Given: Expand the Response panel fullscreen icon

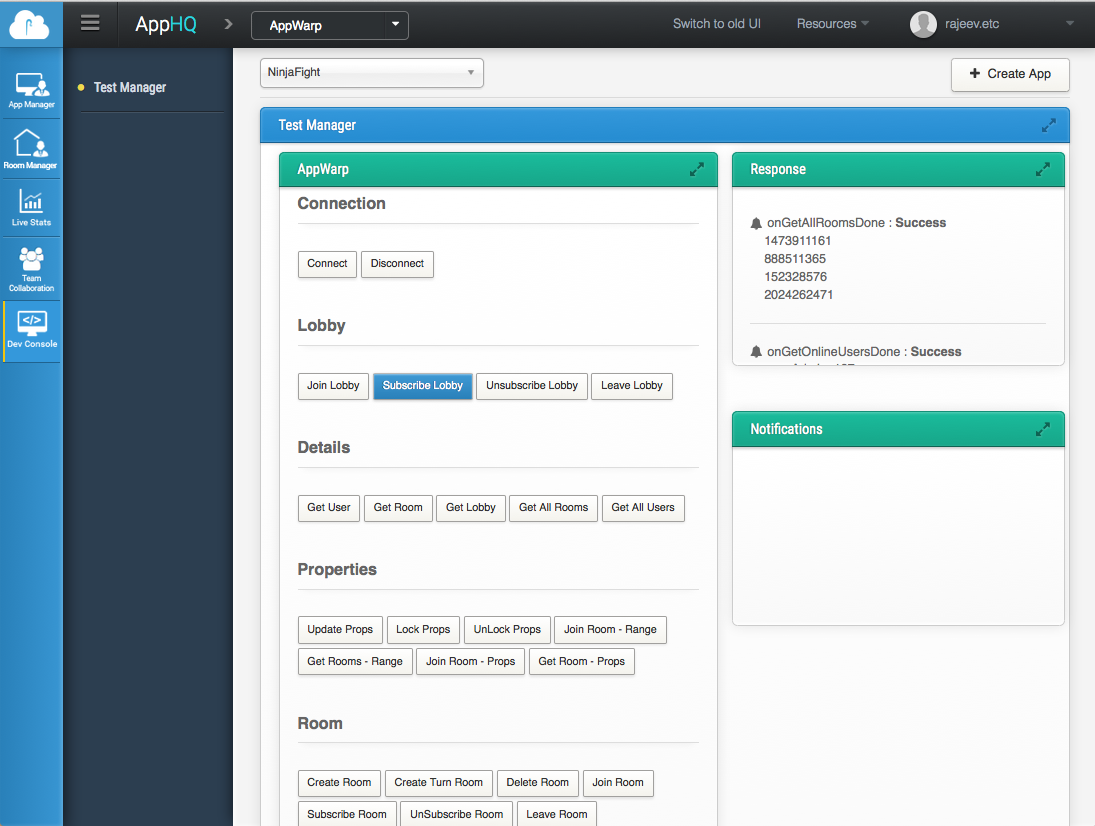Looking at the screenshot, I should point(1043,170).
